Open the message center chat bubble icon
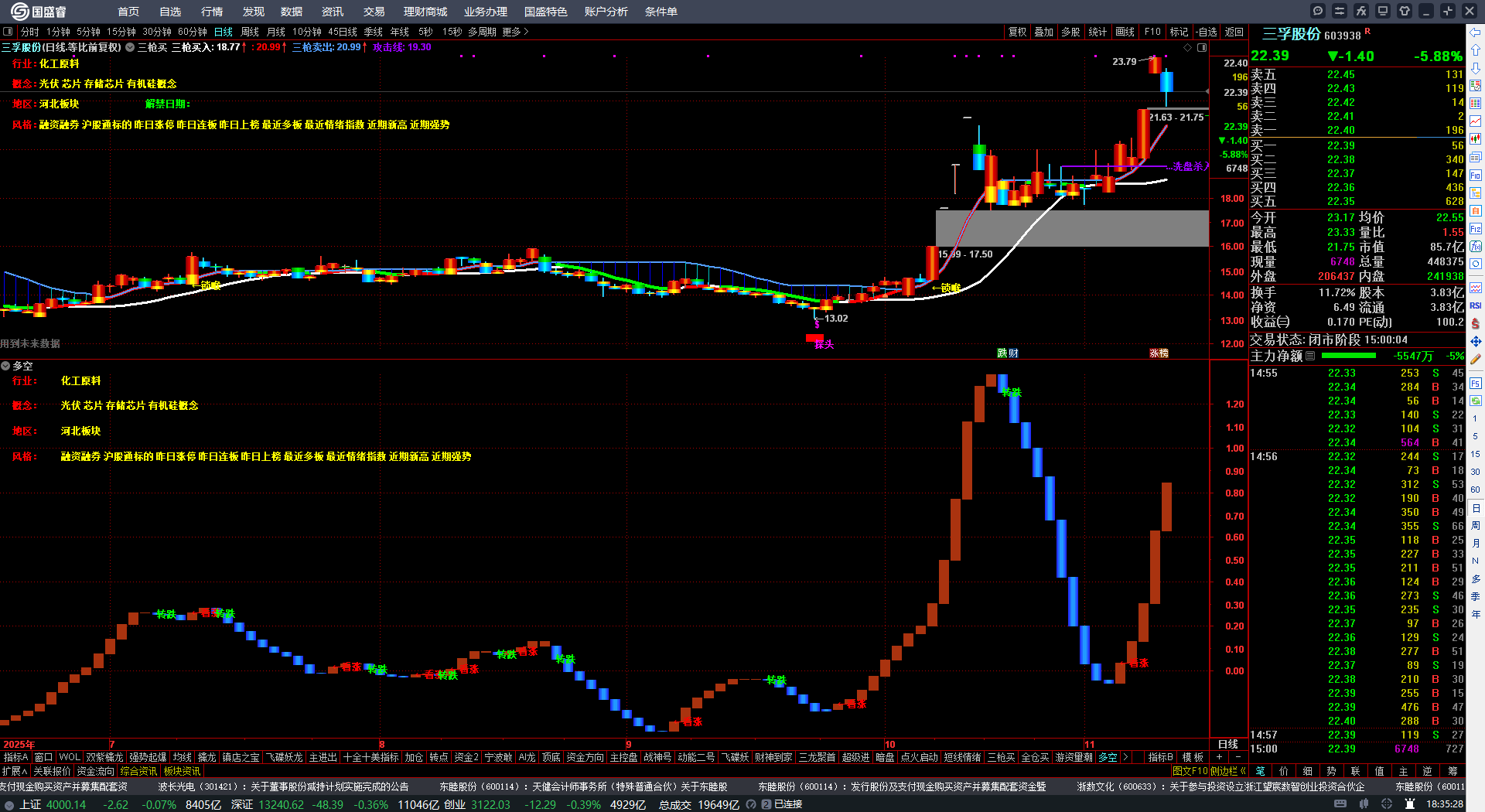The height and width of the screenshot is (812, 1485). point(1318,11)
